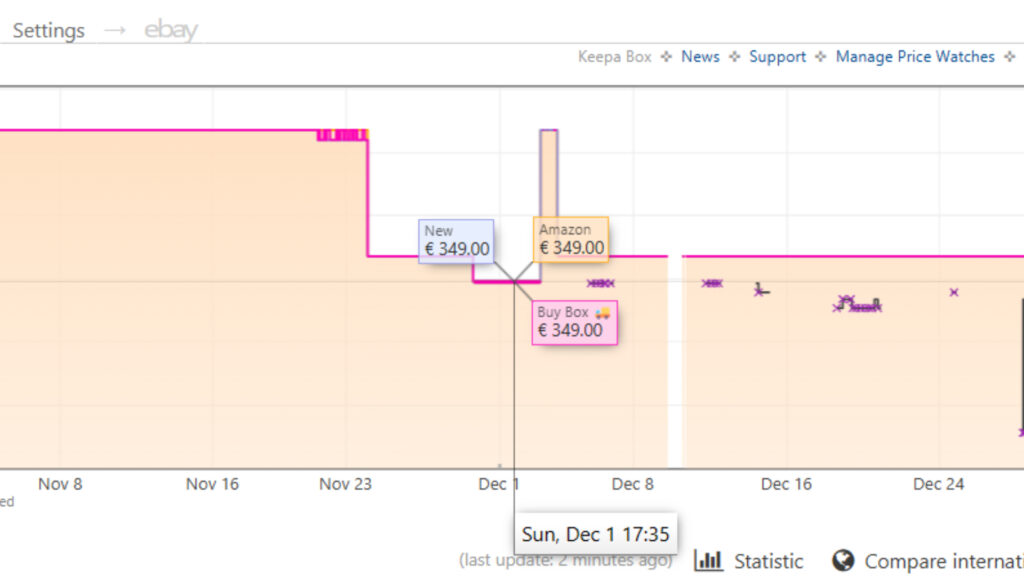
Task: Click the Buy Box € 349.00 tooltip
Action: [575, 323]
